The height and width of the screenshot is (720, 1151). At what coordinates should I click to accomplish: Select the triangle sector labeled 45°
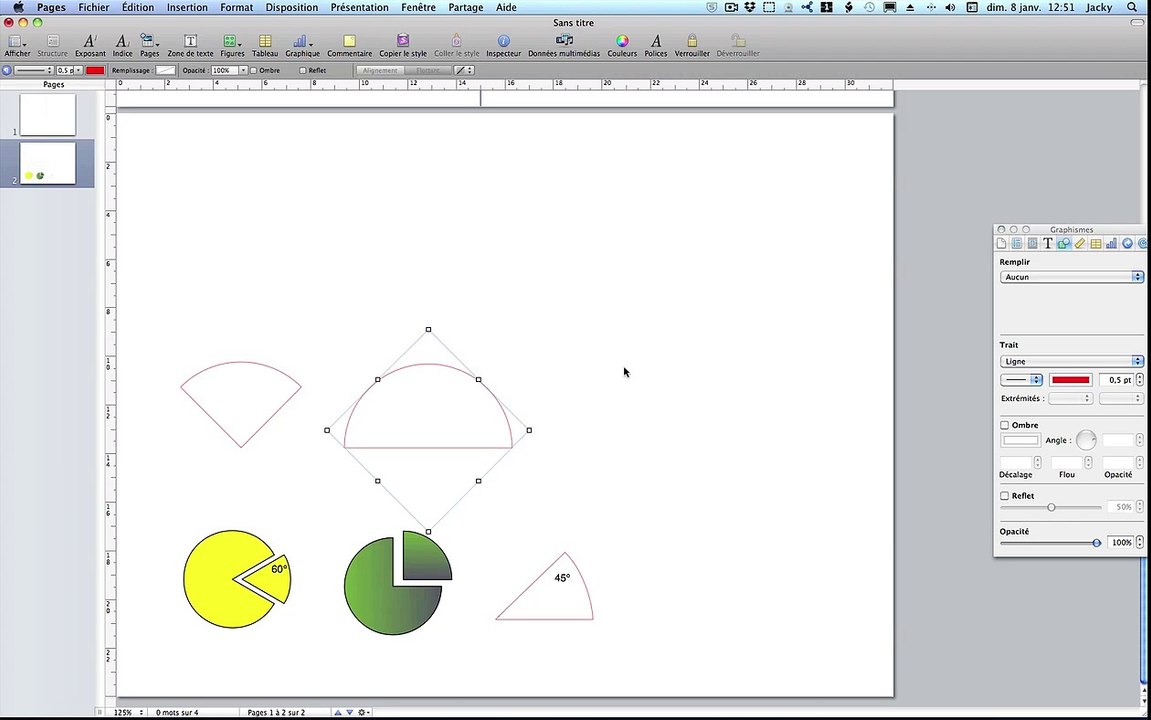click(x=545, y=586)
